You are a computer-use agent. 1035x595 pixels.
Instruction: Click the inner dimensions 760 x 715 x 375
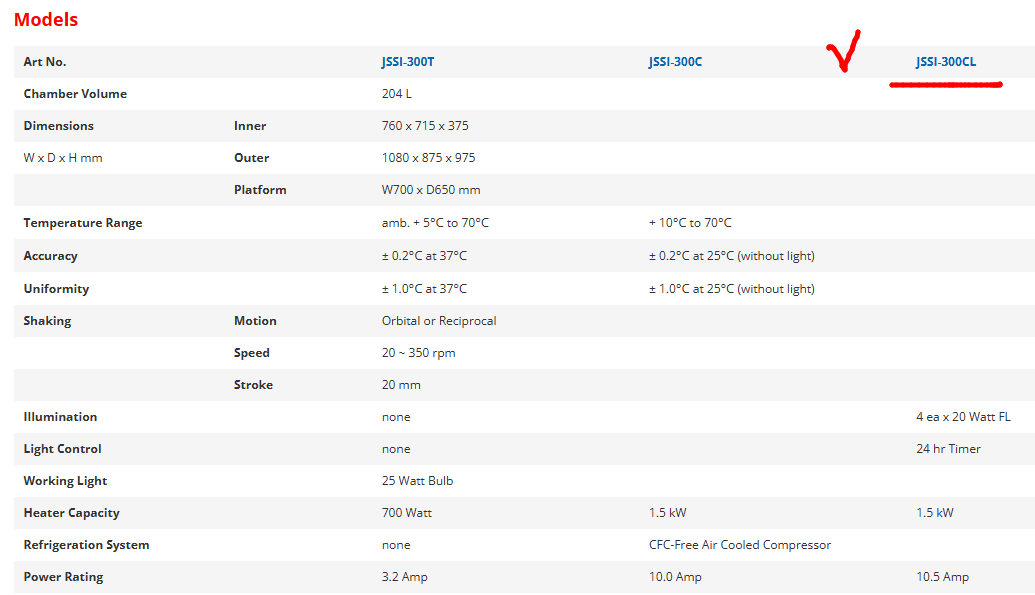tap(425, 126)
